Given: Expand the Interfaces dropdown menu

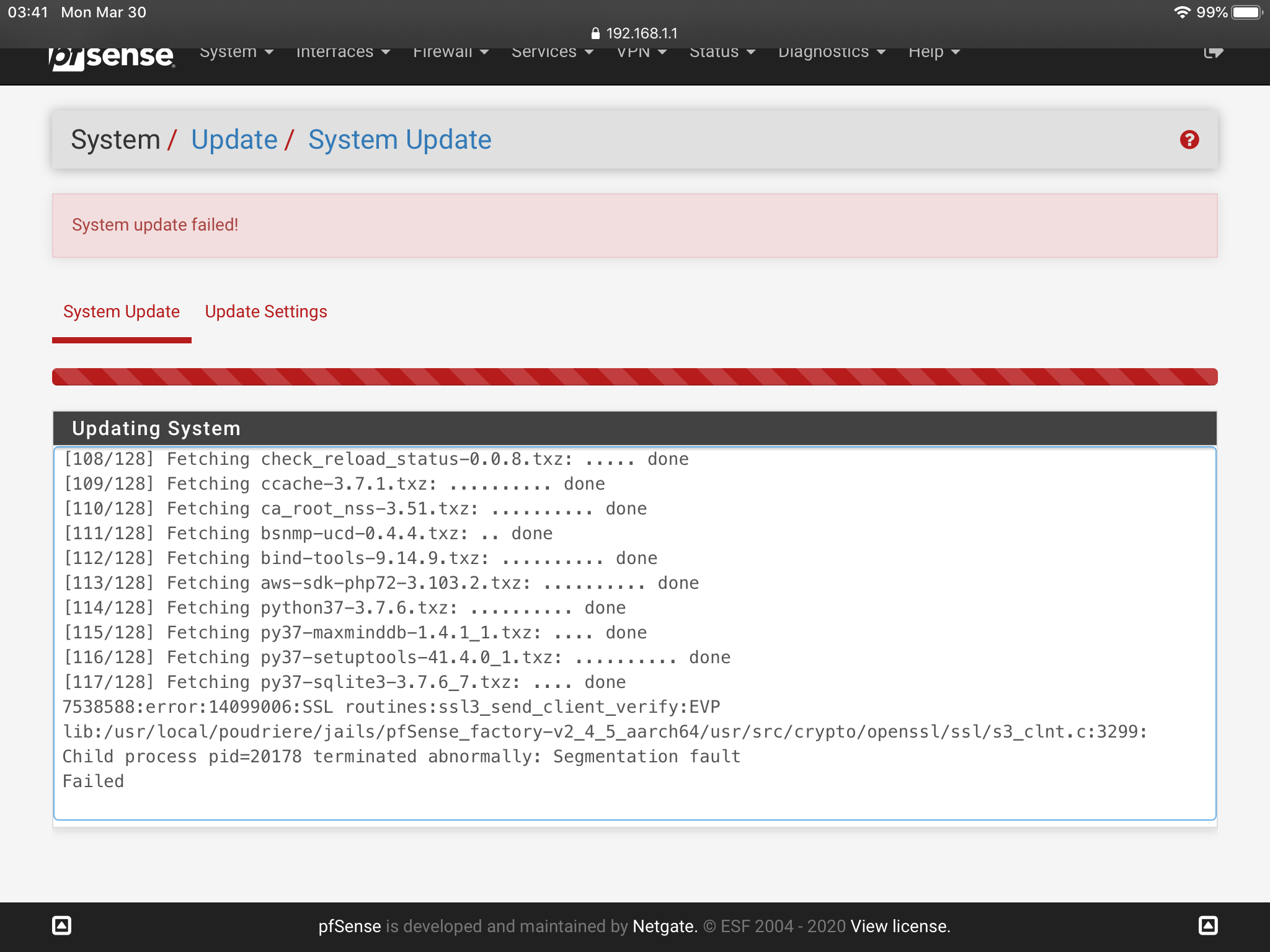Looking at the screenshot, I should point(342,53).
